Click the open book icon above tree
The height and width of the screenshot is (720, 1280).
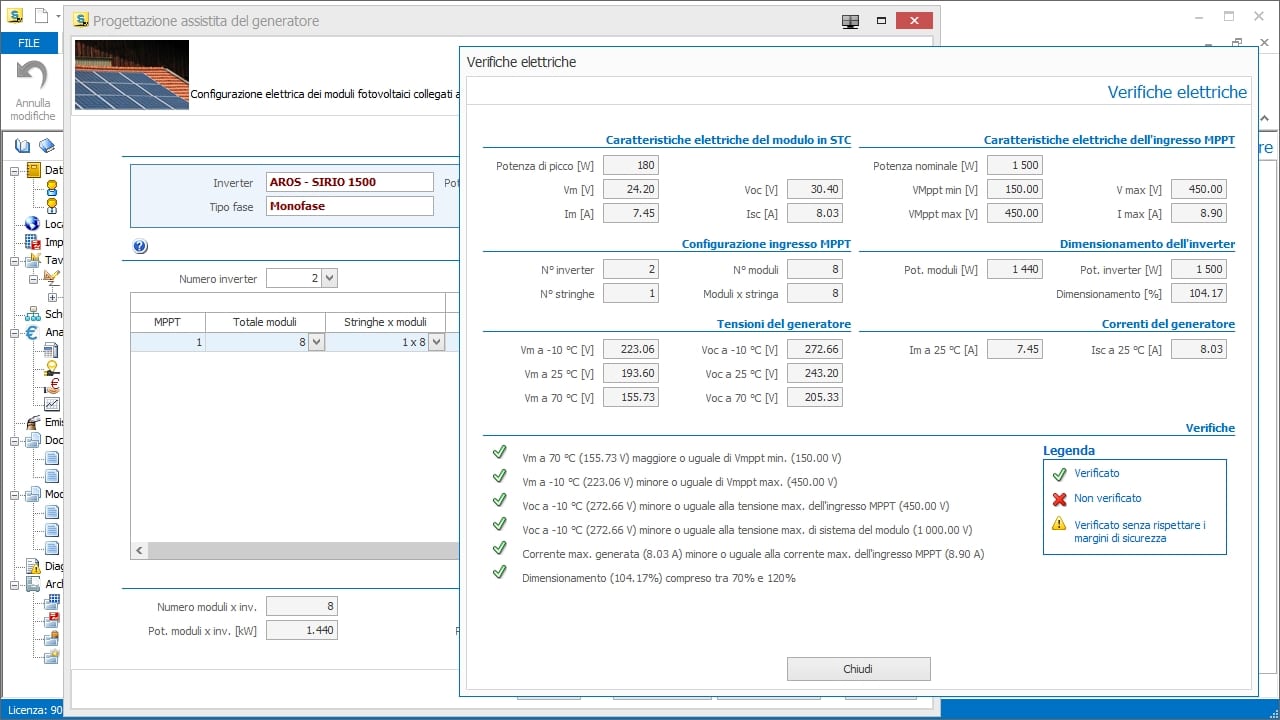(x=23, y=146)
